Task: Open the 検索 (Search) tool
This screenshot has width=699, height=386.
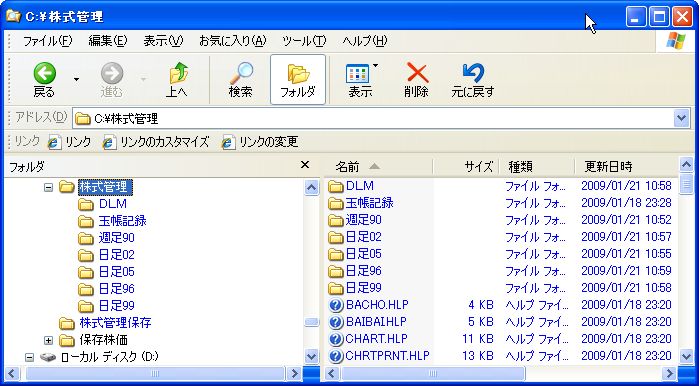Action: tap(241, 80)
